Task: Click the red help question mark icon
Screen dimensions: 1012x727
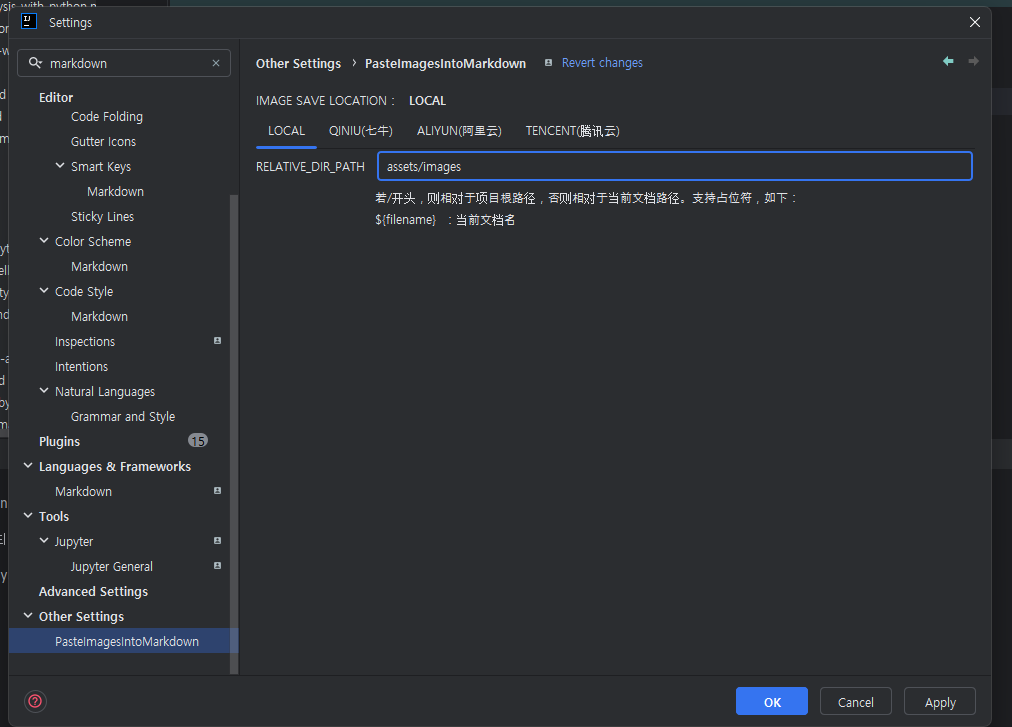Action: [36, 701]
